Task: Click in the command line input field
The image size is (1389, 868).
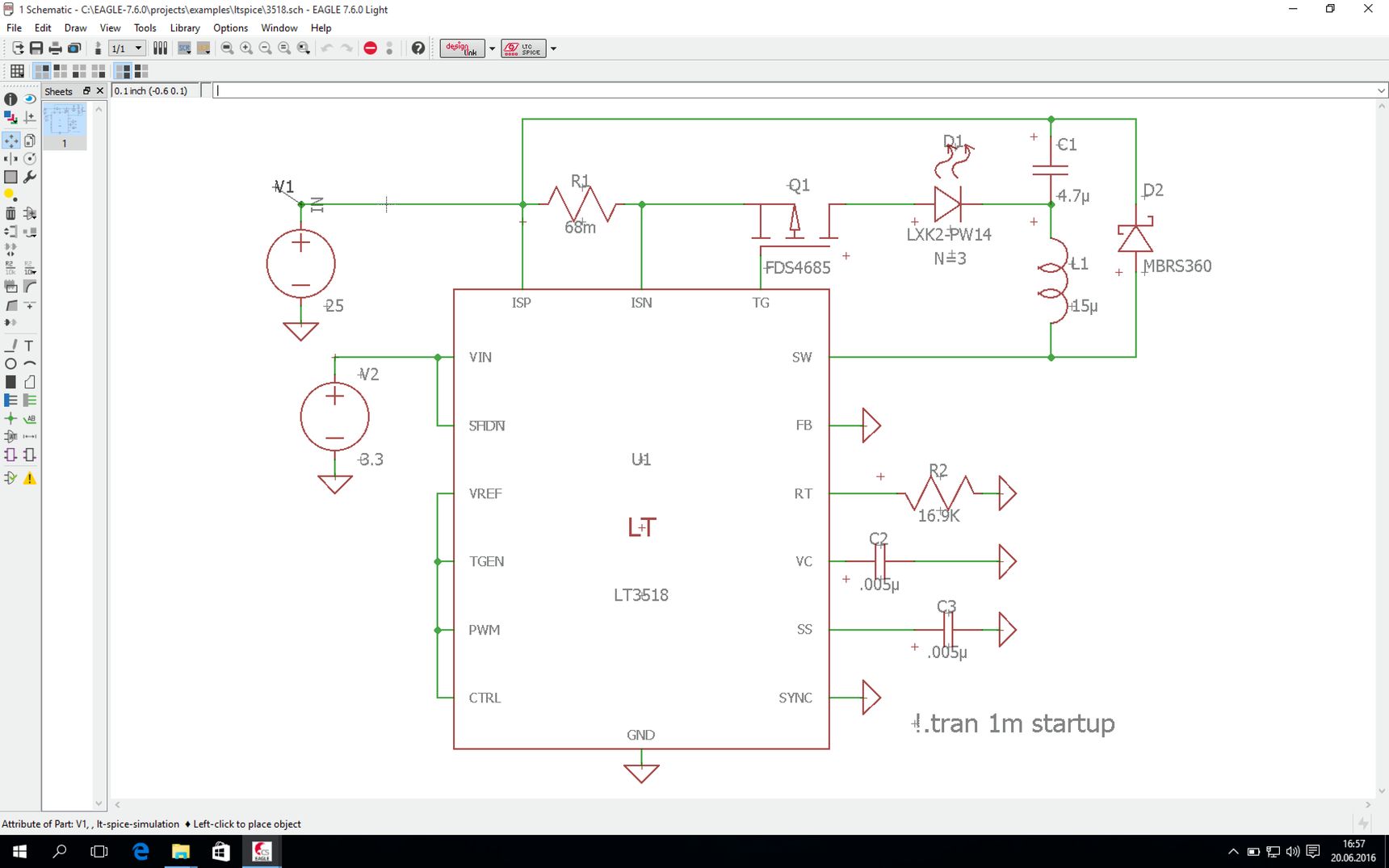Action: (795, 90)
